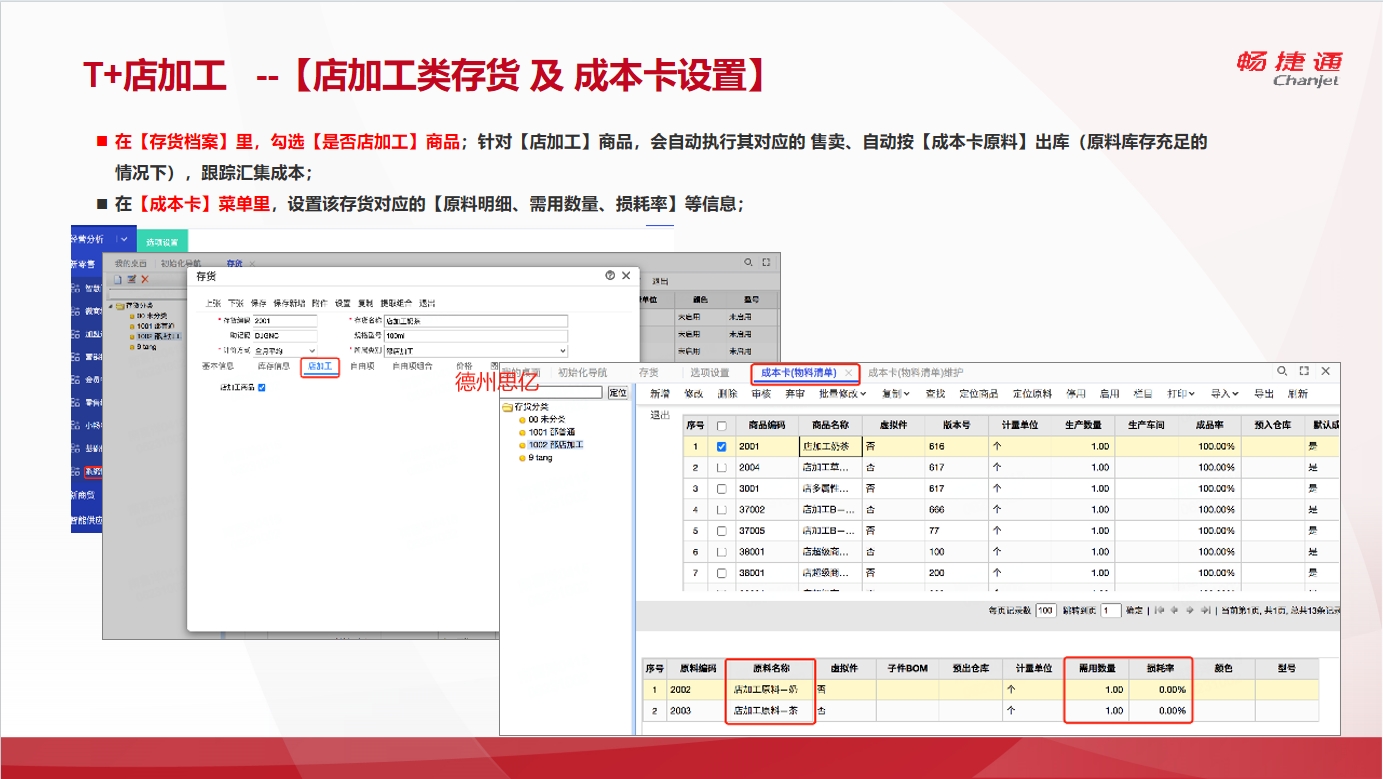Click 导出 button in toolbar
The image size is (1383, 779).
(1264, 394)
